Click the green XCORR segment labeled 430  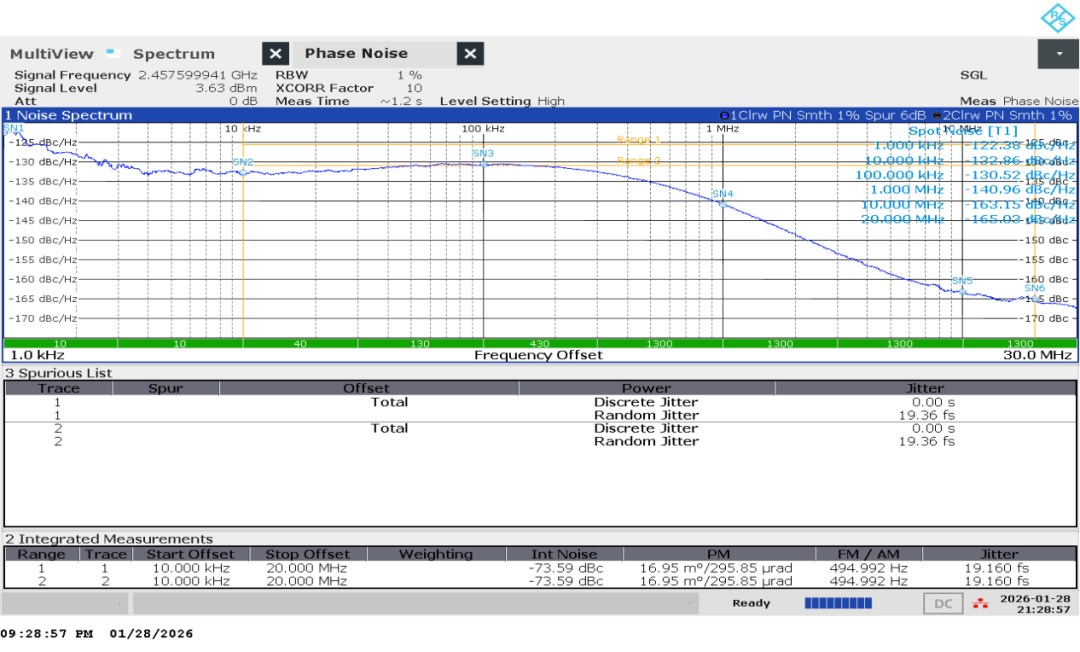[539, 344]
